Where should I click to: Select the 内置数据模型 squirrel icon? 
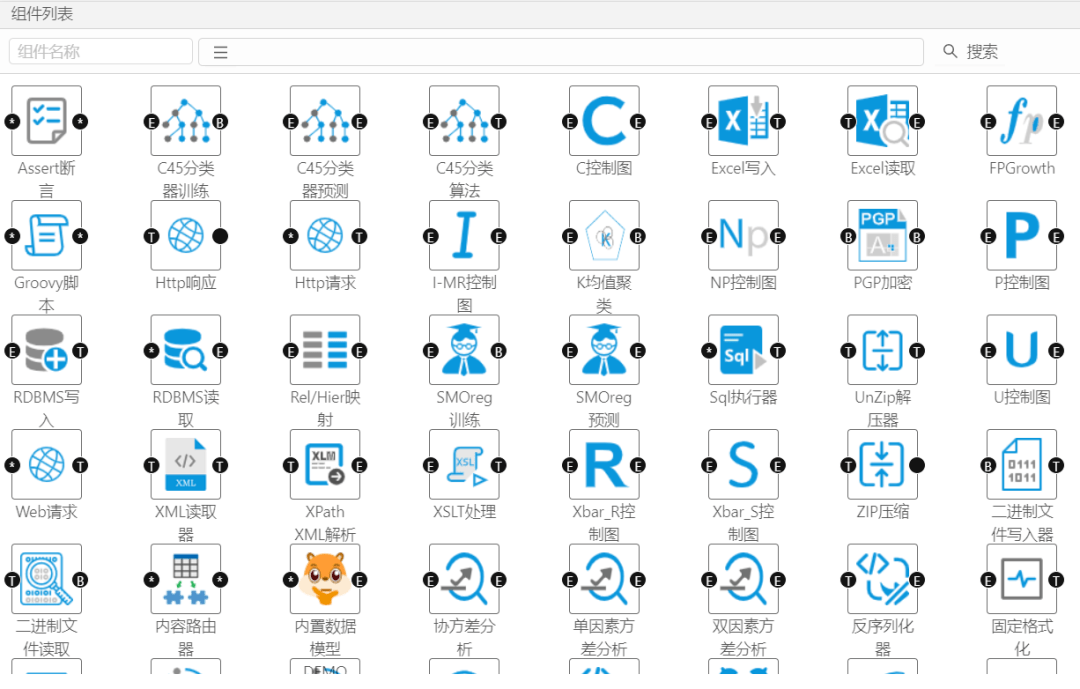325,580
